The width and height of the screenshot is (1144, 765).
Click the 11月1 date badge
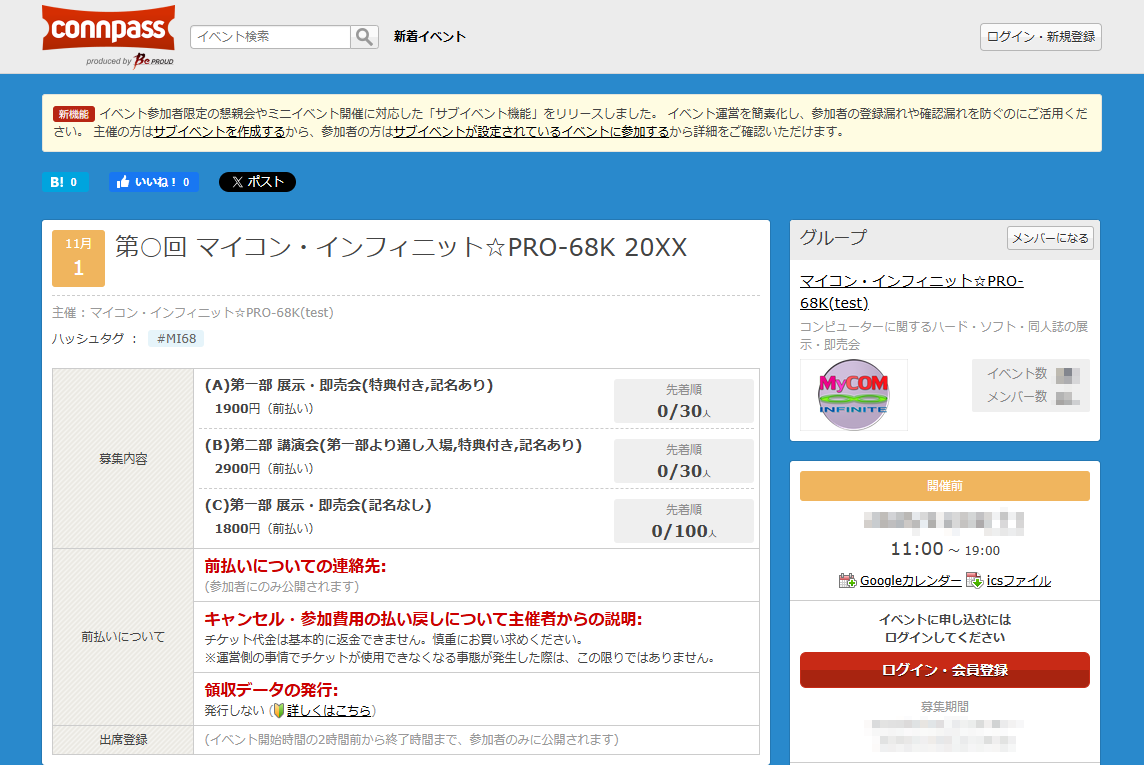[x=78, y=259]
